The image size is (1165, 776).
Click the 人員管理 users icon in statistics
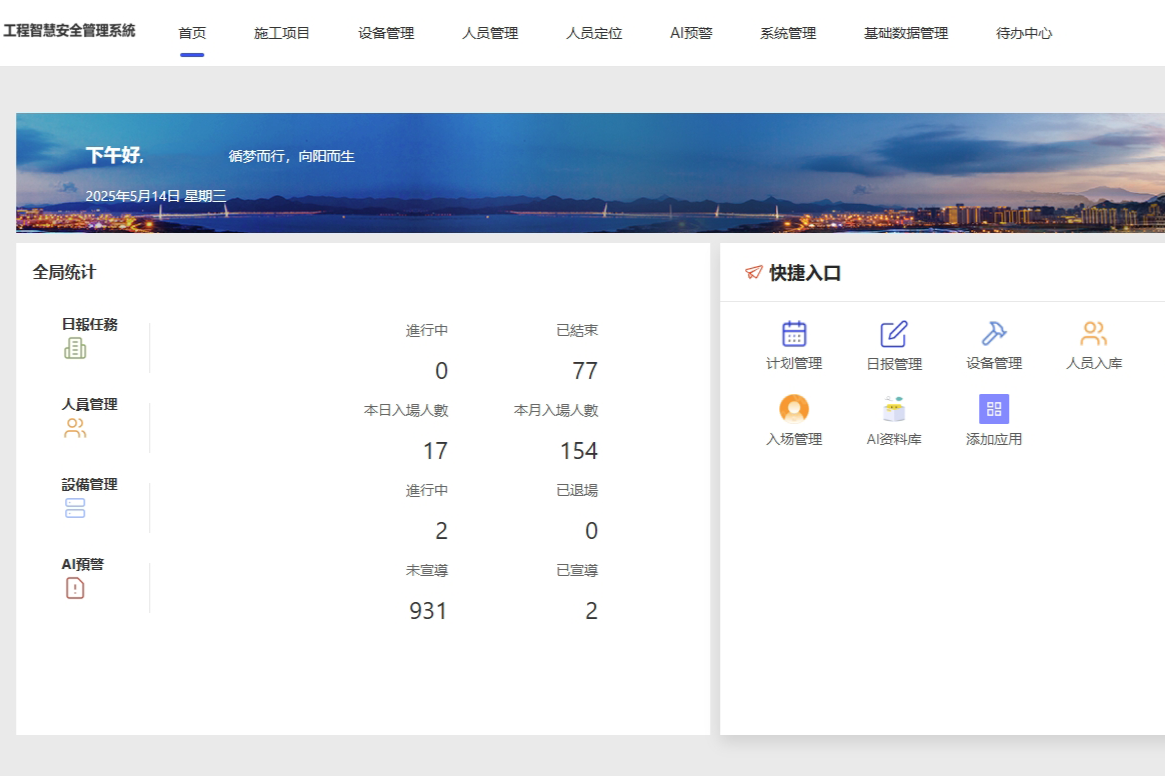click(x=75, y=428)
